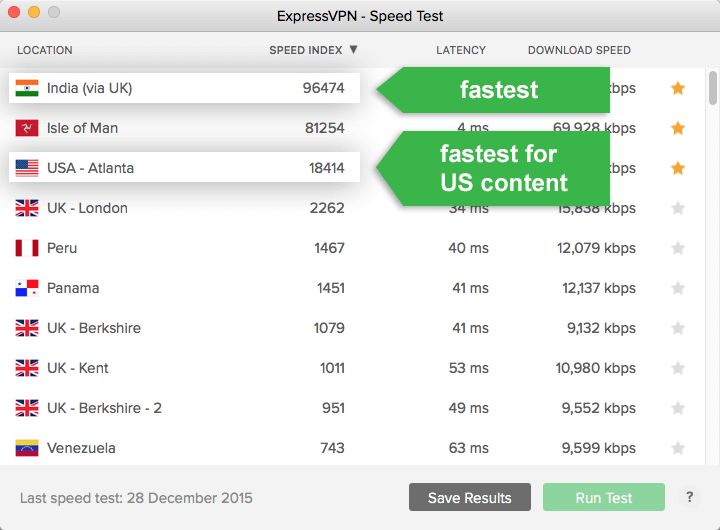Unfavorite India (via UK) star

678,88
